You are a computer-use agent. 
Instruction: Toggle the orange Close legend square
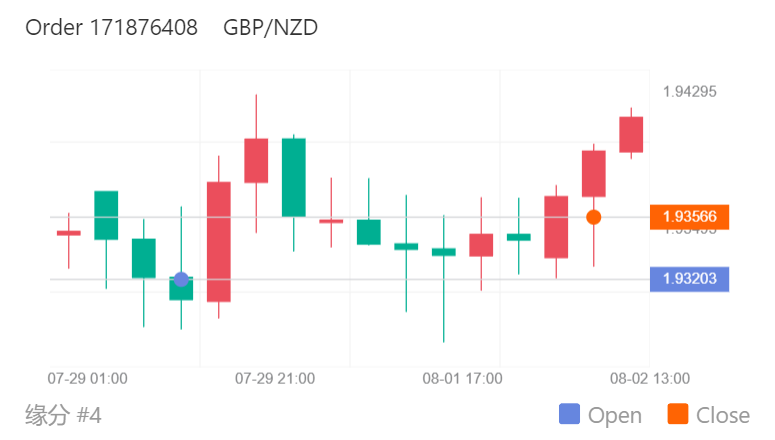[677, 415]
